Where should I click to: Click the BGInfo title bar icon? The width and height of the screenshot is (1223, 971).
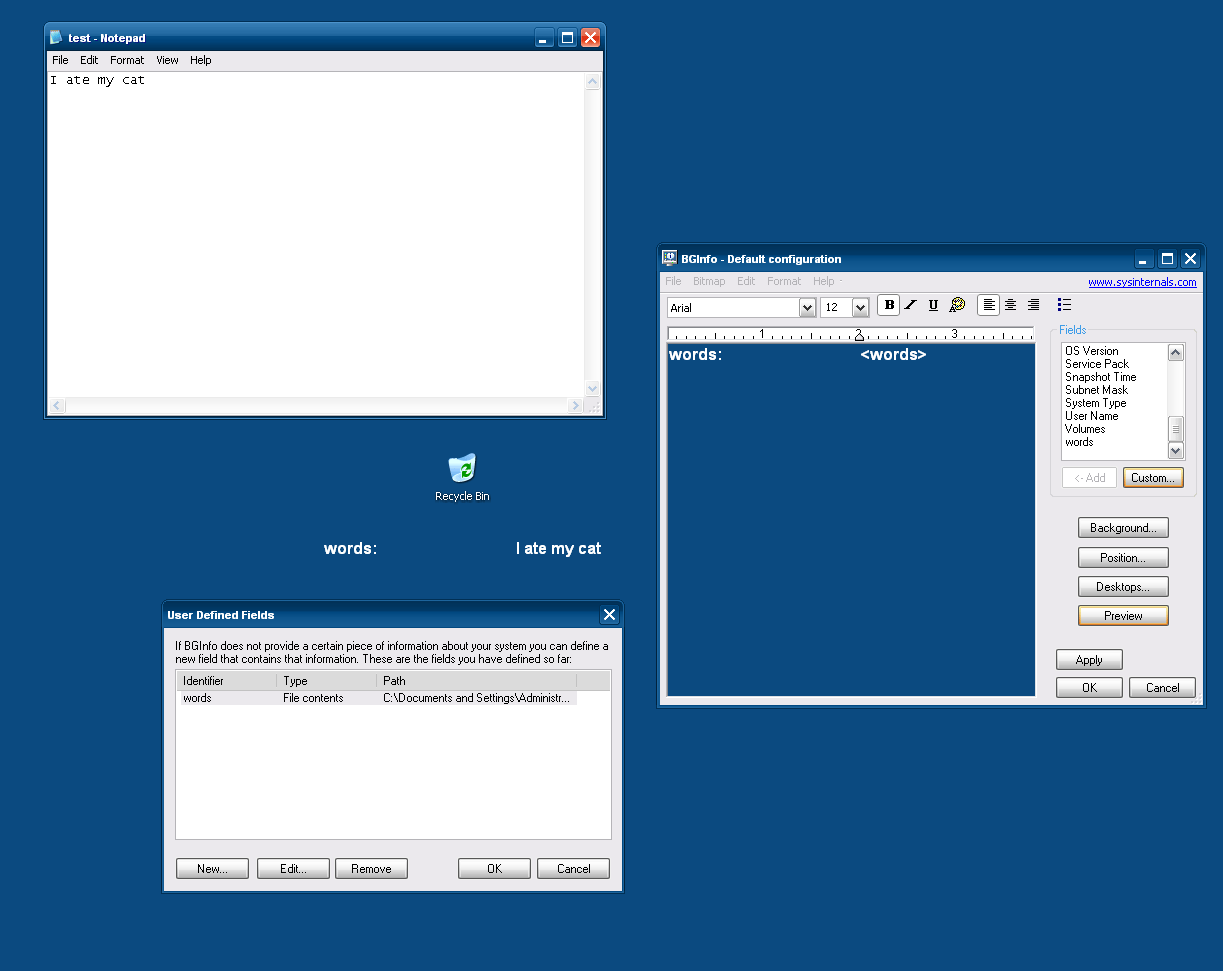[670, 258]
